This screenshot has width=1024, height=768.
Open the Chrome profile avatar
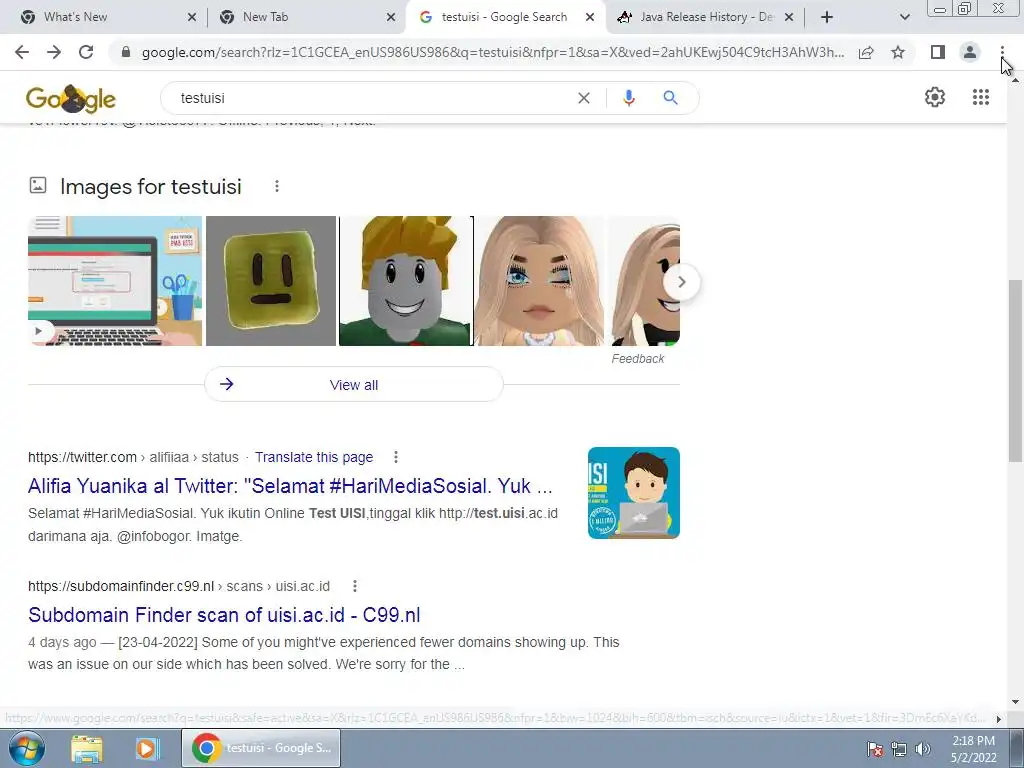[970, 52]
